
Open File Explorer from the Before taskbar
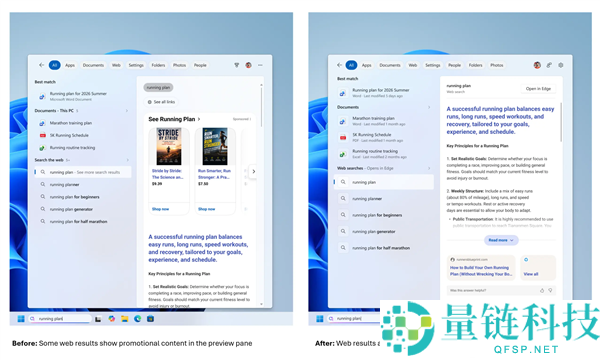tap(124, 319)
